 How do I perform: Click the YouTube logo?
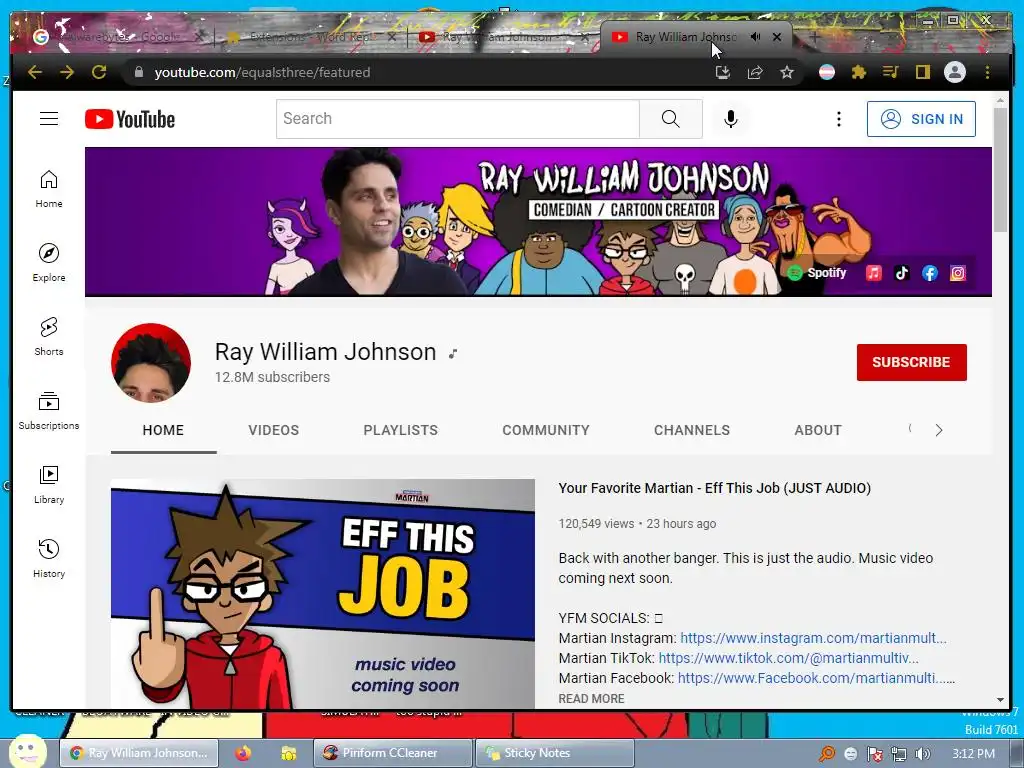coord(130,119)
